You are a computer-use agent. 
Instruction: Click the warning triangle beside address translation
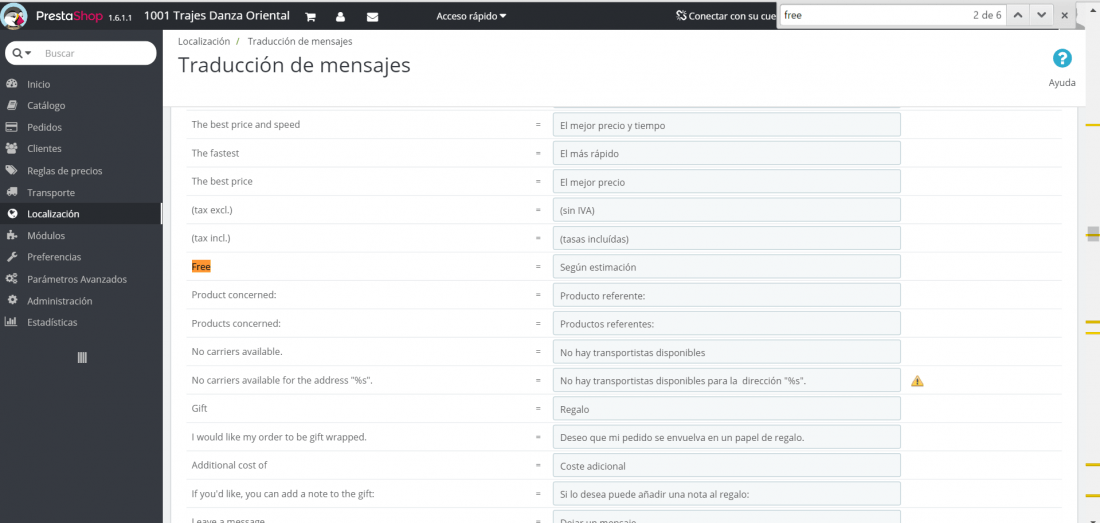tap(917, 381)
